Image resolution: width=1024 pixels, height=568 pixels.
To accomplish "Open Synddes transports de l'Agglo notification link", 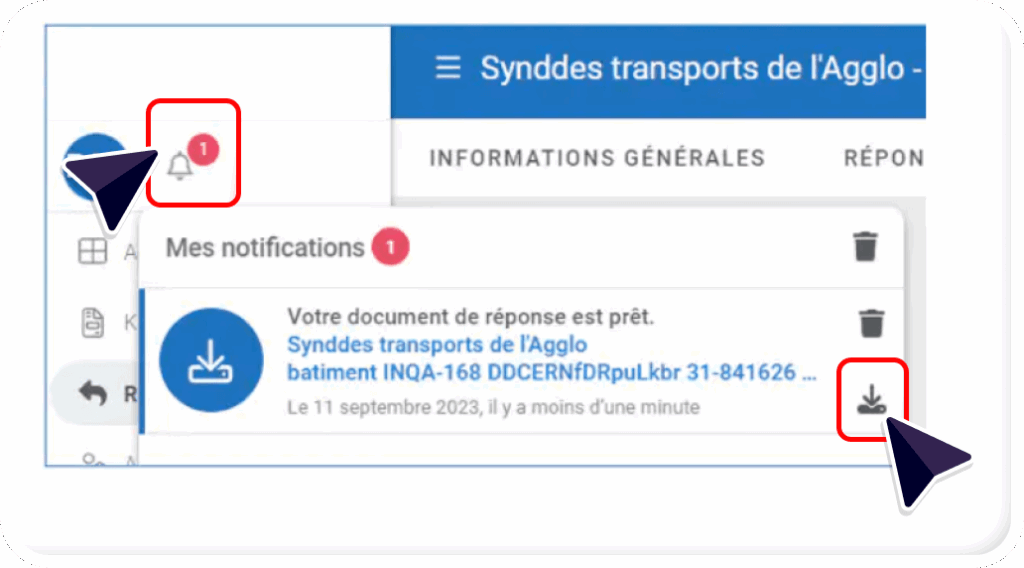I will [437, 345].
